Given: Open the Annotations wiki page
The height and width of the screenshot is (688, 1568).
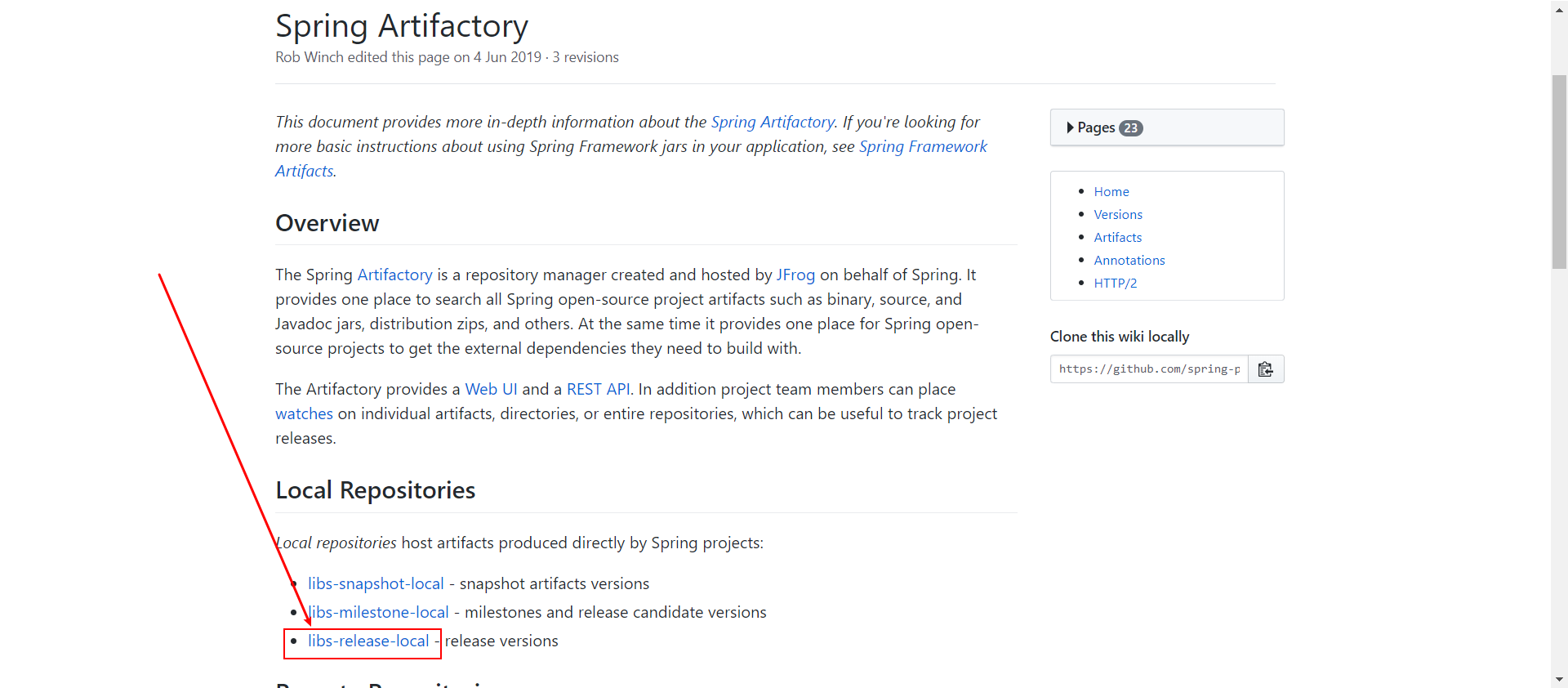Looking at the screenshot, I should click(1129, 260).
